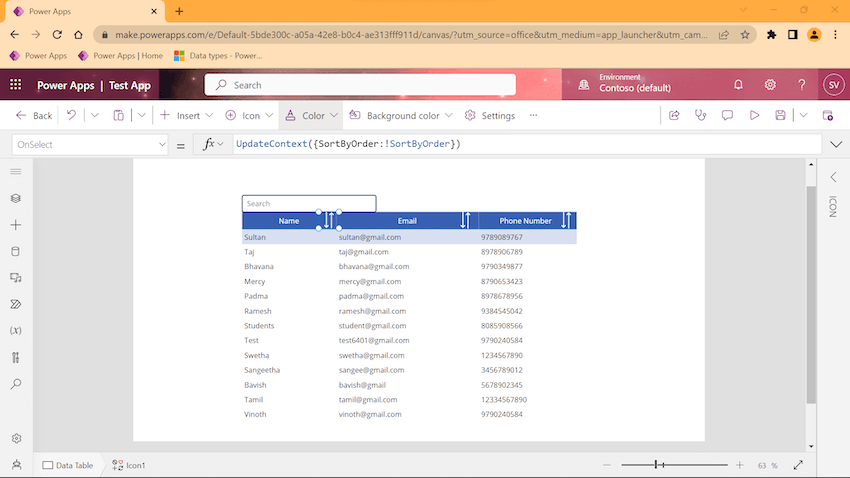Click in the Power Apps header search box
850x478 pixels.
360,85
